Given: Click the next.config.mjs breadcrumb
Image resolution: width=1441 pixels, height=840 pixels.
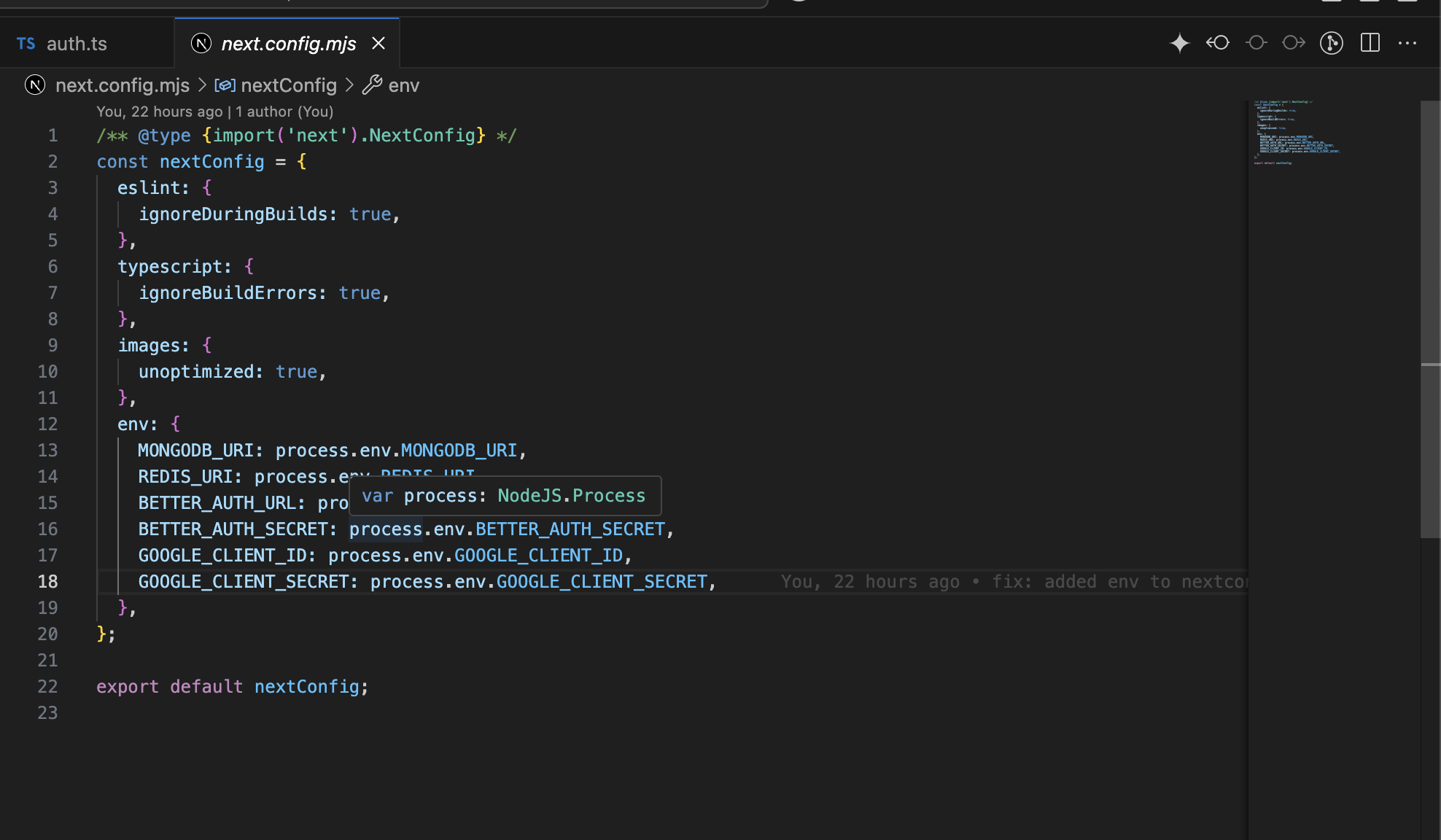Looking at the screenshot, I should click(123, 85).
